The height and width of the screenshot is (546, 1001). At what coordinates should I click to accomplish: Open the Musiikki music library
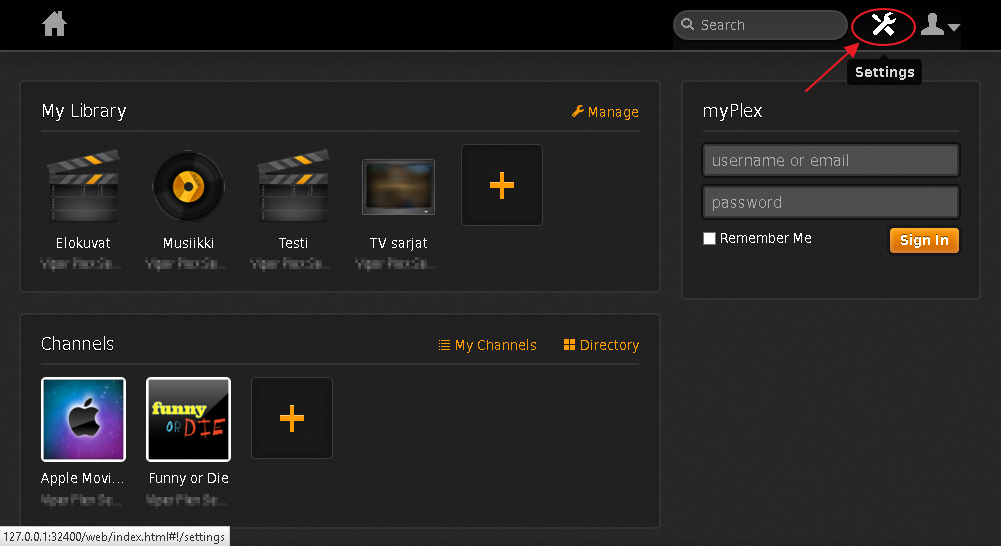pos(188,187)
